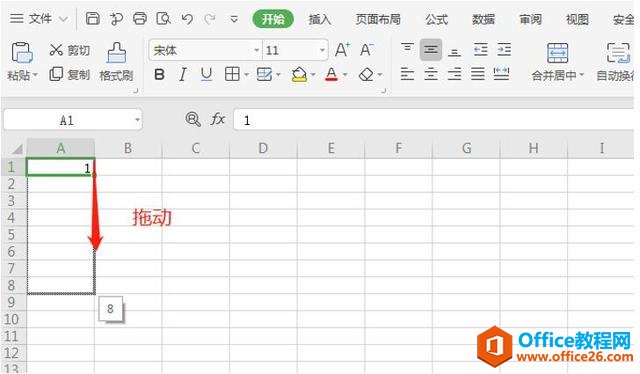Click 复制 copy button

tap(69, 75)
